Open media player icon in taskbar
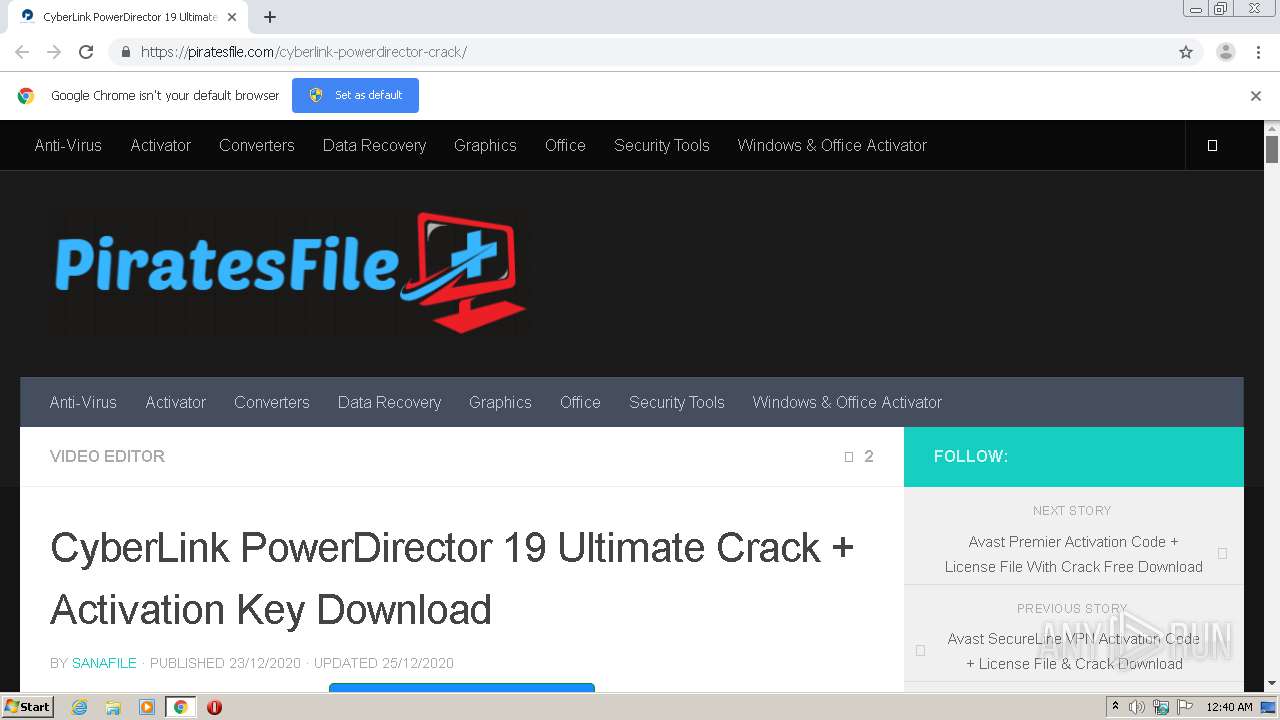The height and width of the screenshot is (720, 1280). (147, 707)
